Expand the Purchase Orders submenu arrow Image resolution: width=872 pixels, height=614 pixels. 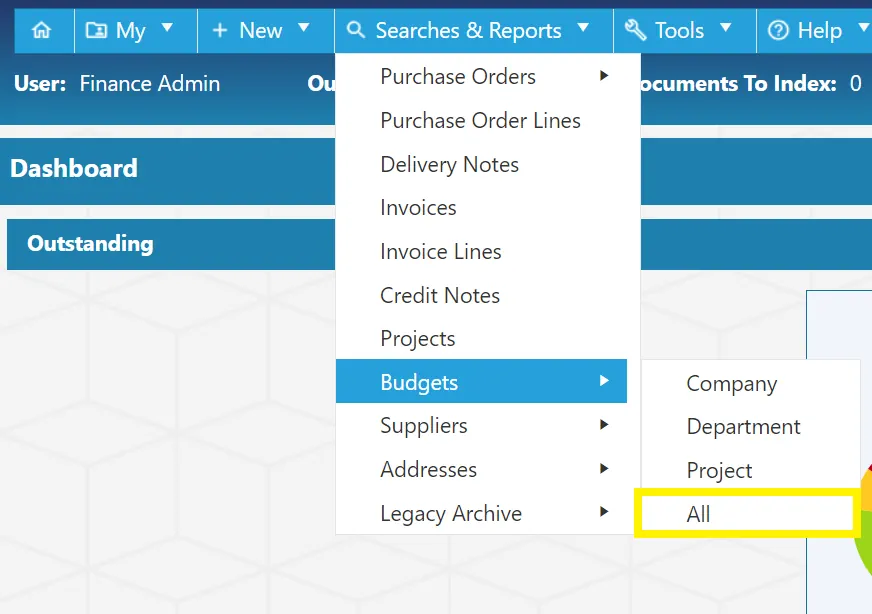605,76
